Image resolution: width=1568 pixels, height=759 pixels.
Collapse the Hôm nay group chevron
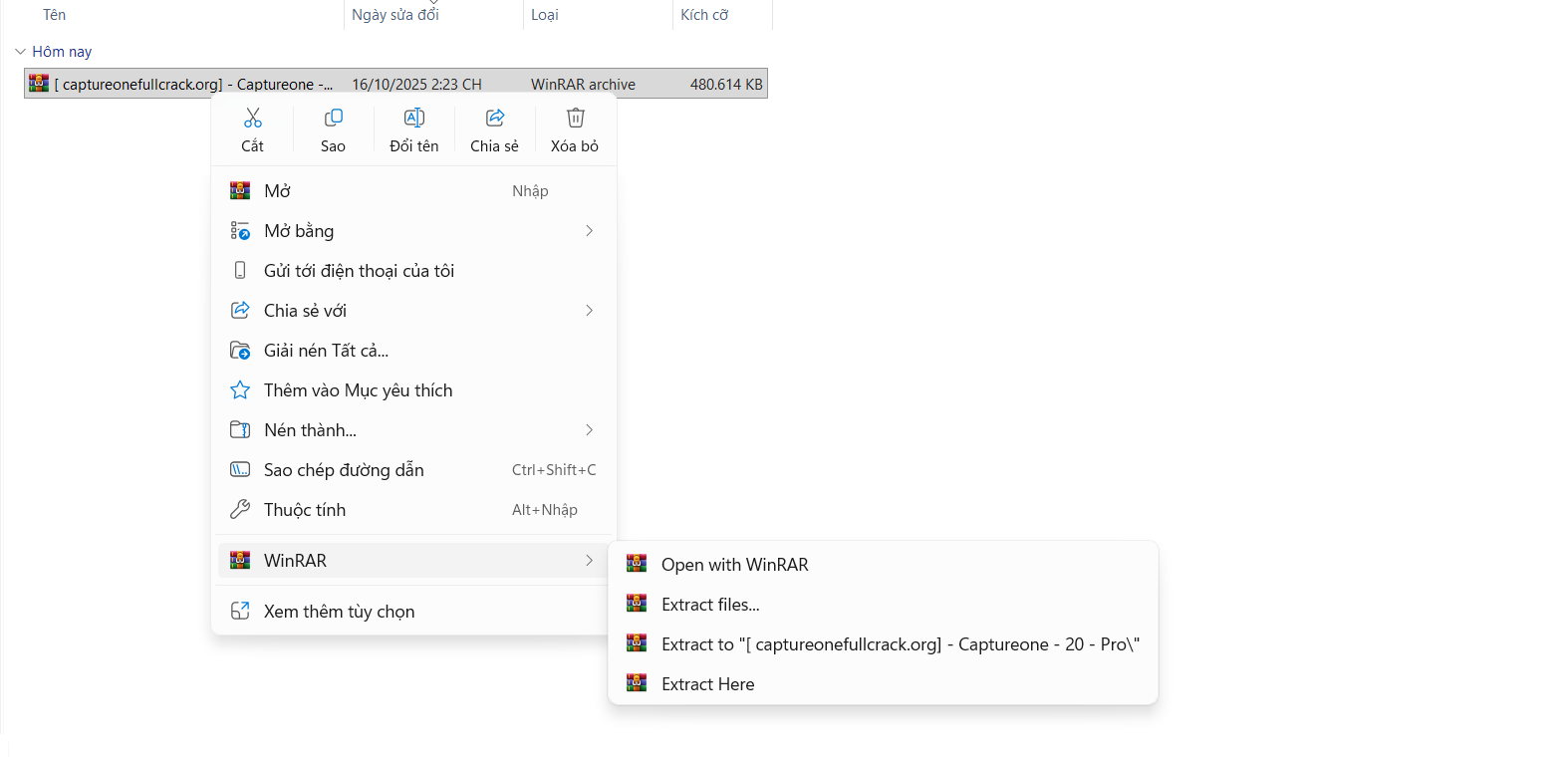[x=20, y=52]
